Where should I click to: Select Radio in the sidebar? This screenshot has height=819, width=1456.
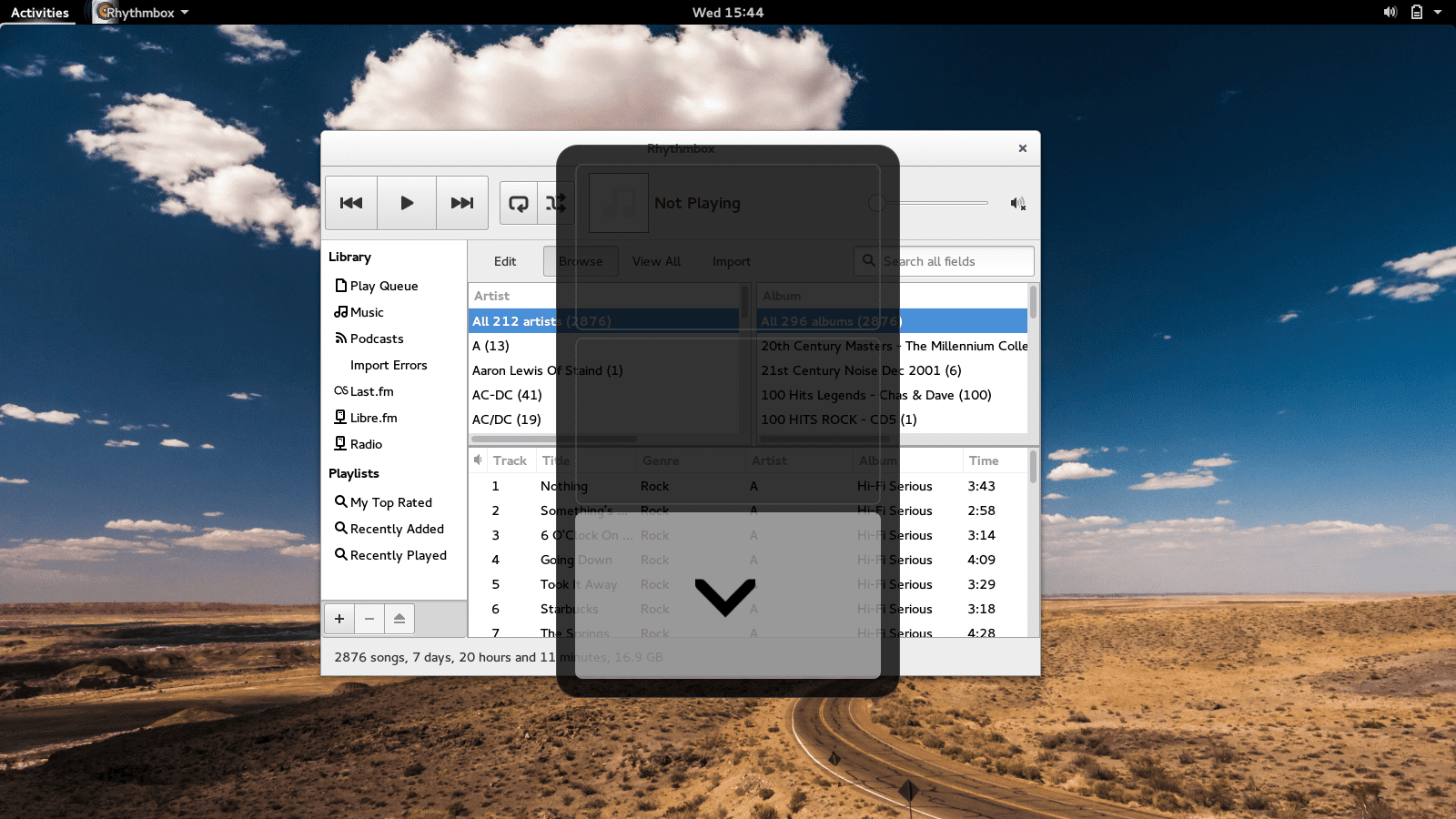(359, 444)
